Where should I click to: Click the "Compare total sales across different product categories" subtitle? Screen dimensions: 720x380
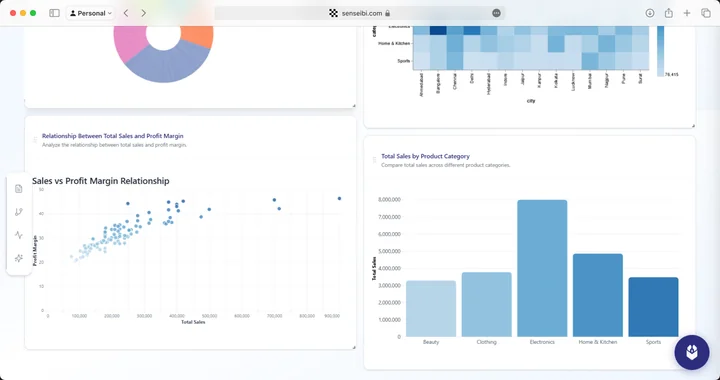(445, 165)
